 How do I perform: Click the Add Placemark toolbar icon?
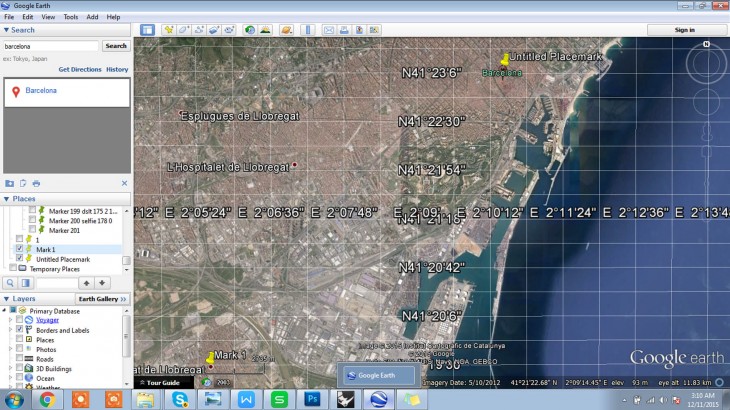(x=167, y=30)
